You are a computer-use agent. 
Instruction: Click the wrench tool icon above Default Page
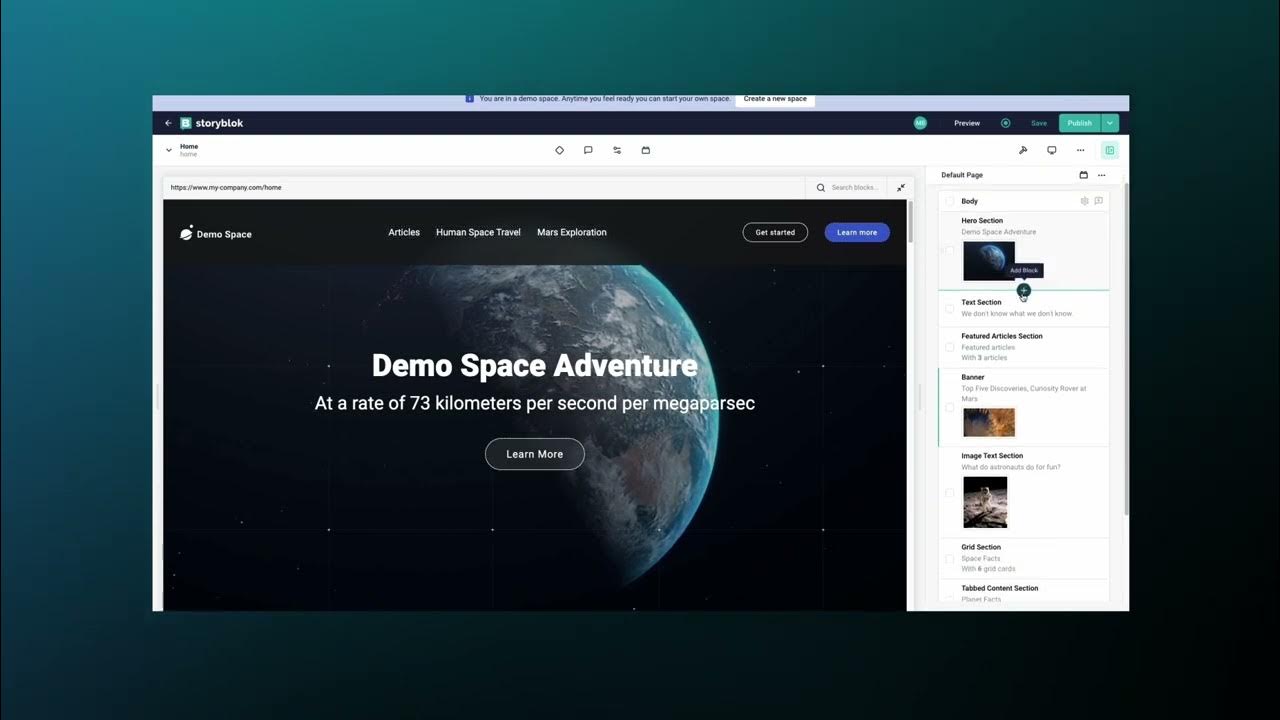coord(1023,149)
